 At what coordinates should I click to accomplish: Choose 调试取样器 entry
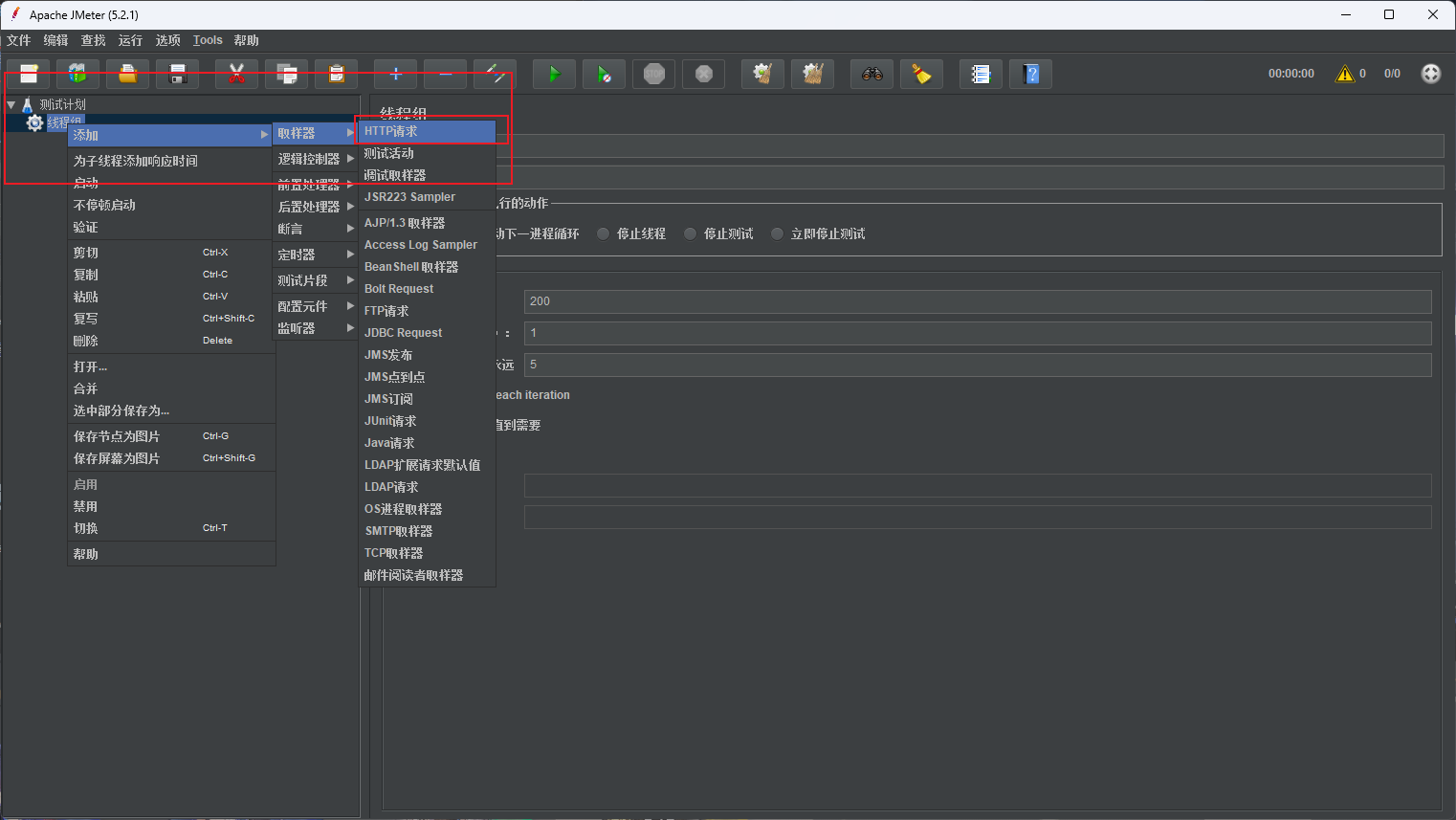428,175
